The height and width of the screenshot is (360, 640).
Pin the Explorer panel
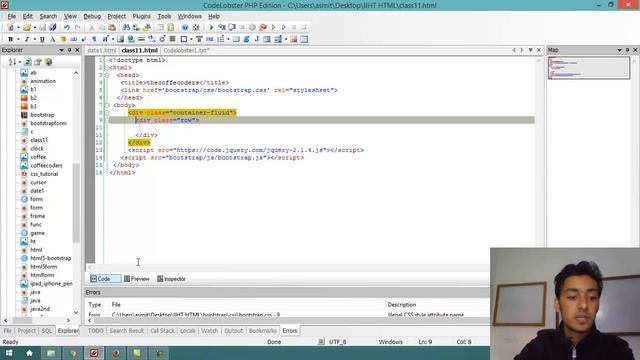[x=69, y=50]
